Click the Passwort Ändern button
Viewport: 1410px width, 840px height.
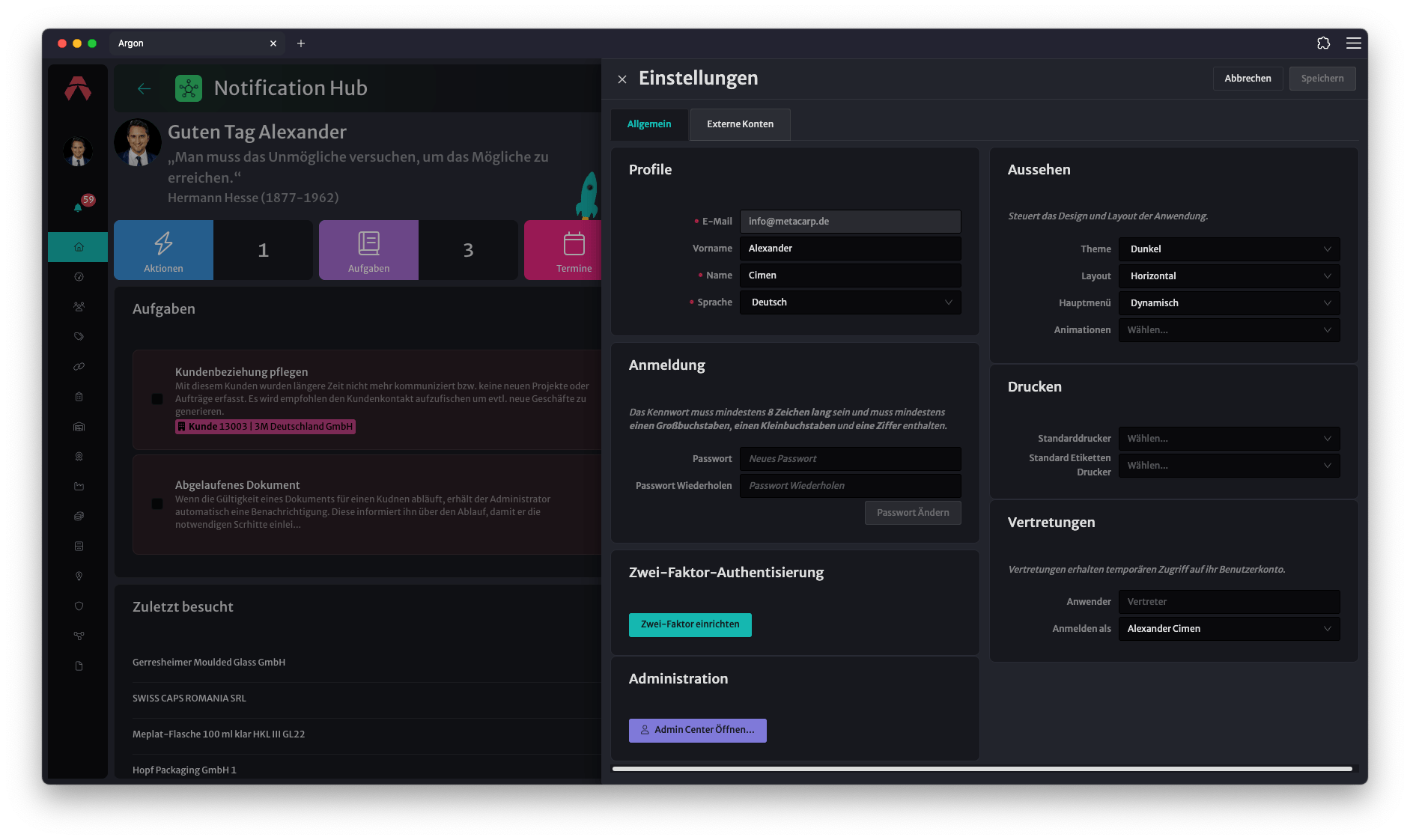point(913,513)
